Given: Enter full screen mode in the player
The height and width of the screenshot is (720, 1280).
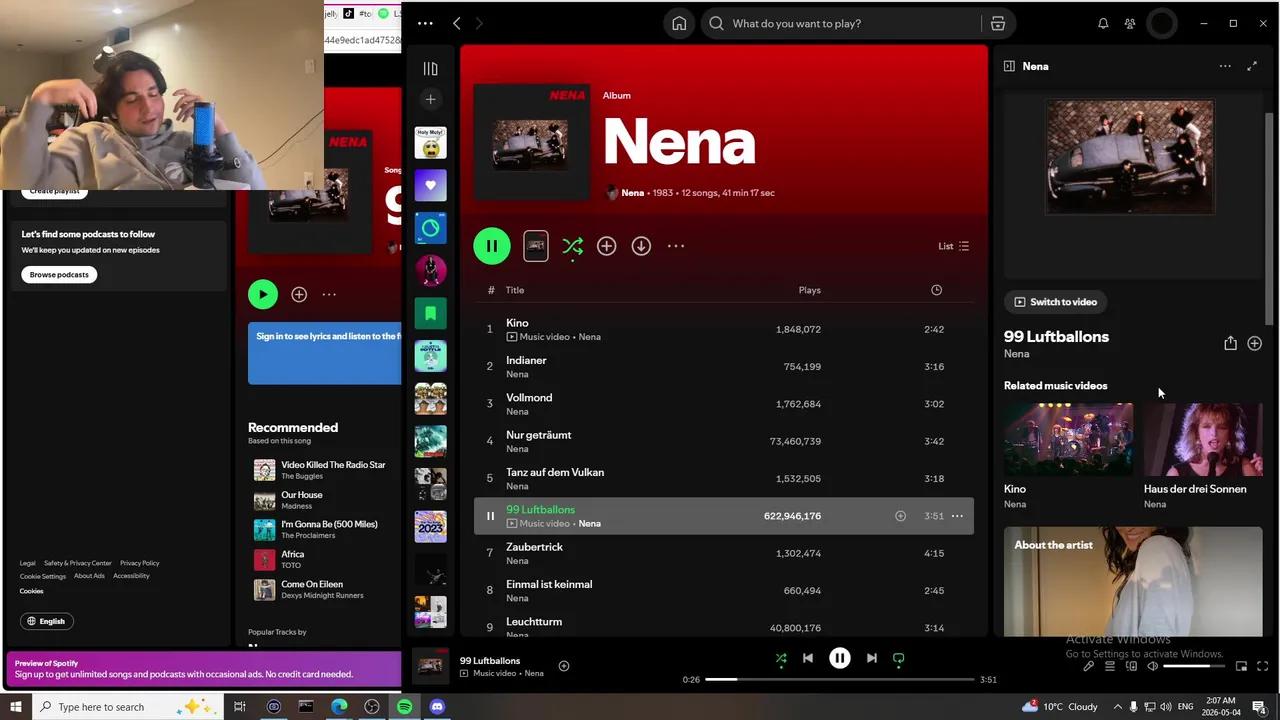Looking at the screenshot, I should pos(1262,666).
